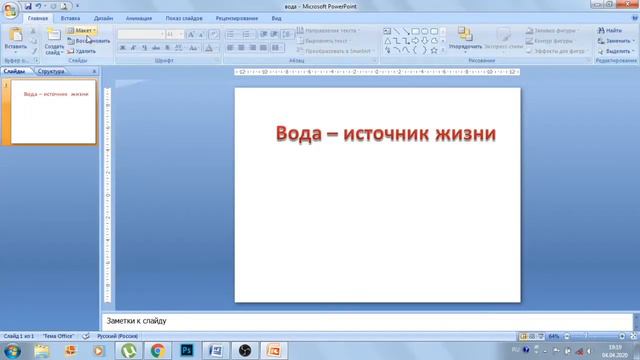Select the arrow line shape

[406, 31]
